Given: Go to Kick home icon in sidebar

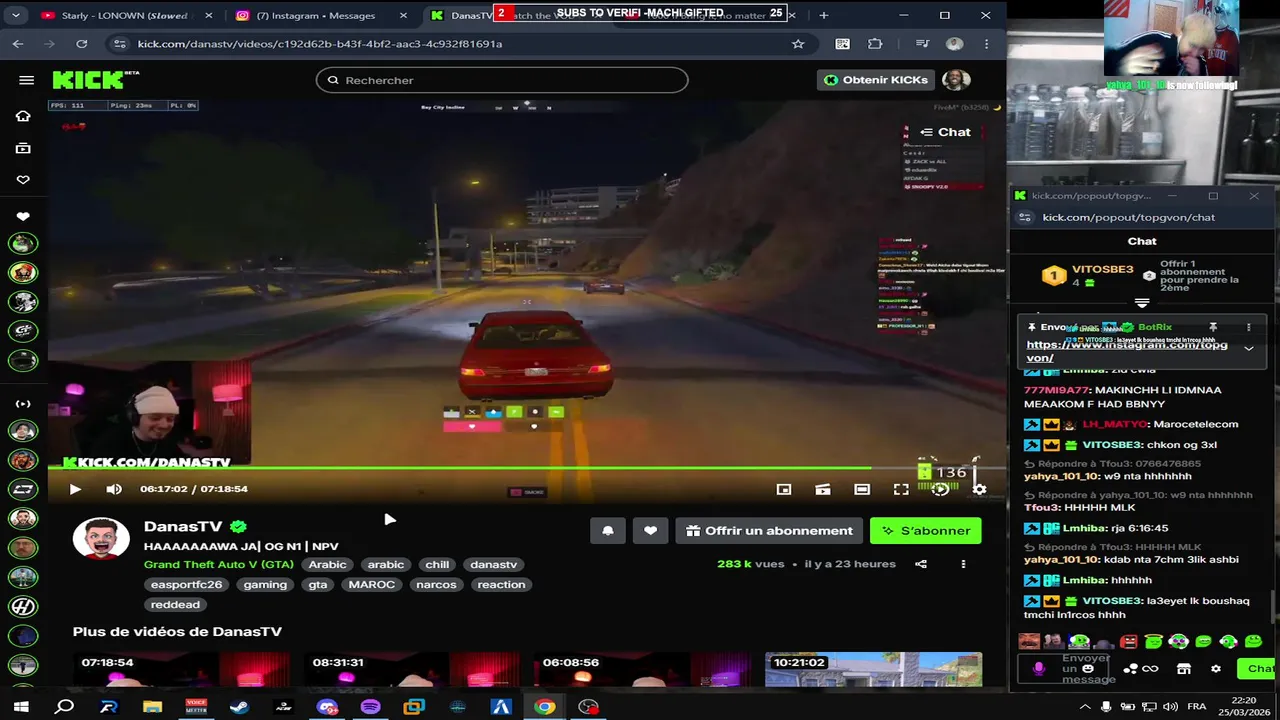Looking at the screenshot, I should 23,116.
